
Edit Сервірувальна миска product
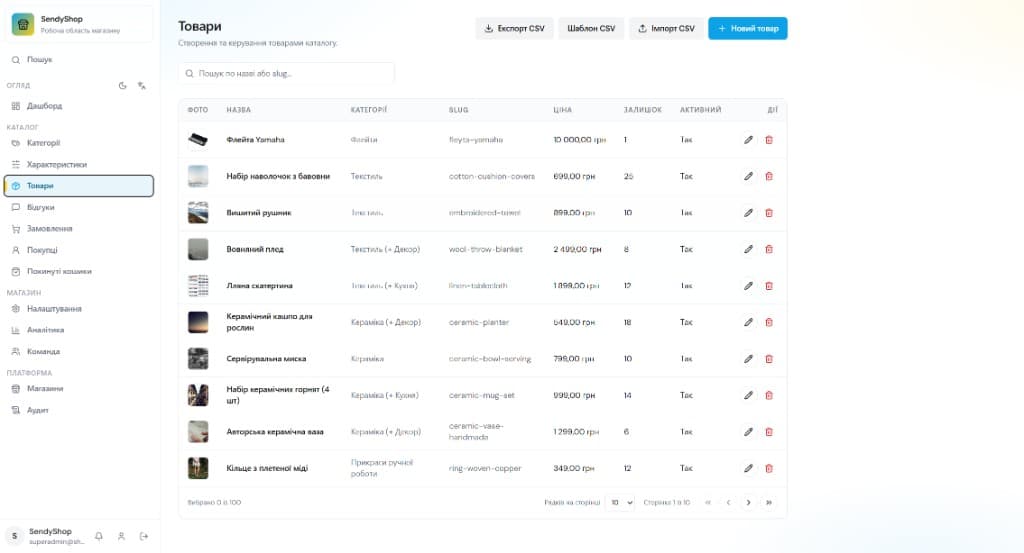pos(748,359)
